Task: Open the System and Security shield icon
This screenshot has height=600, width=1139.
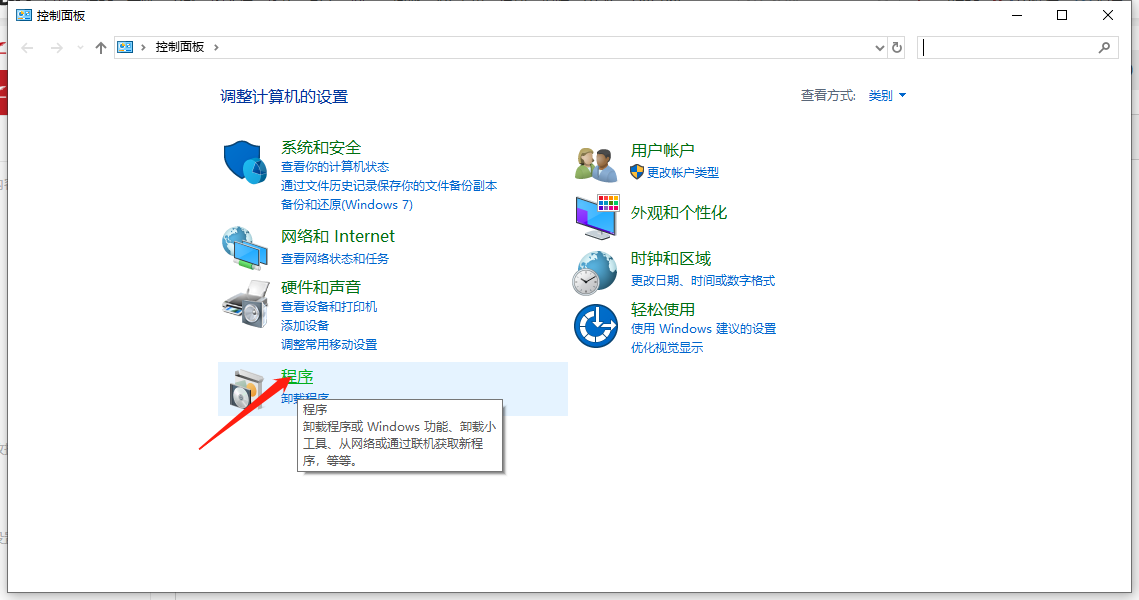Action: click(x=245, y=162)
